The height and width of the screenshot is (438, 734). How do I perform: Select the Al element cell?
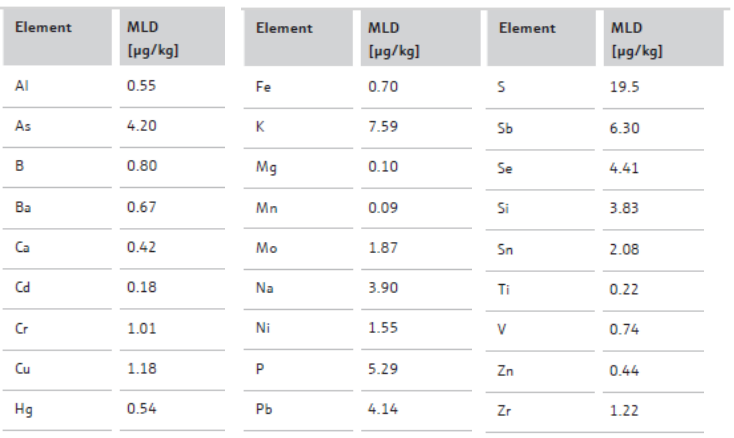point(22,86)
